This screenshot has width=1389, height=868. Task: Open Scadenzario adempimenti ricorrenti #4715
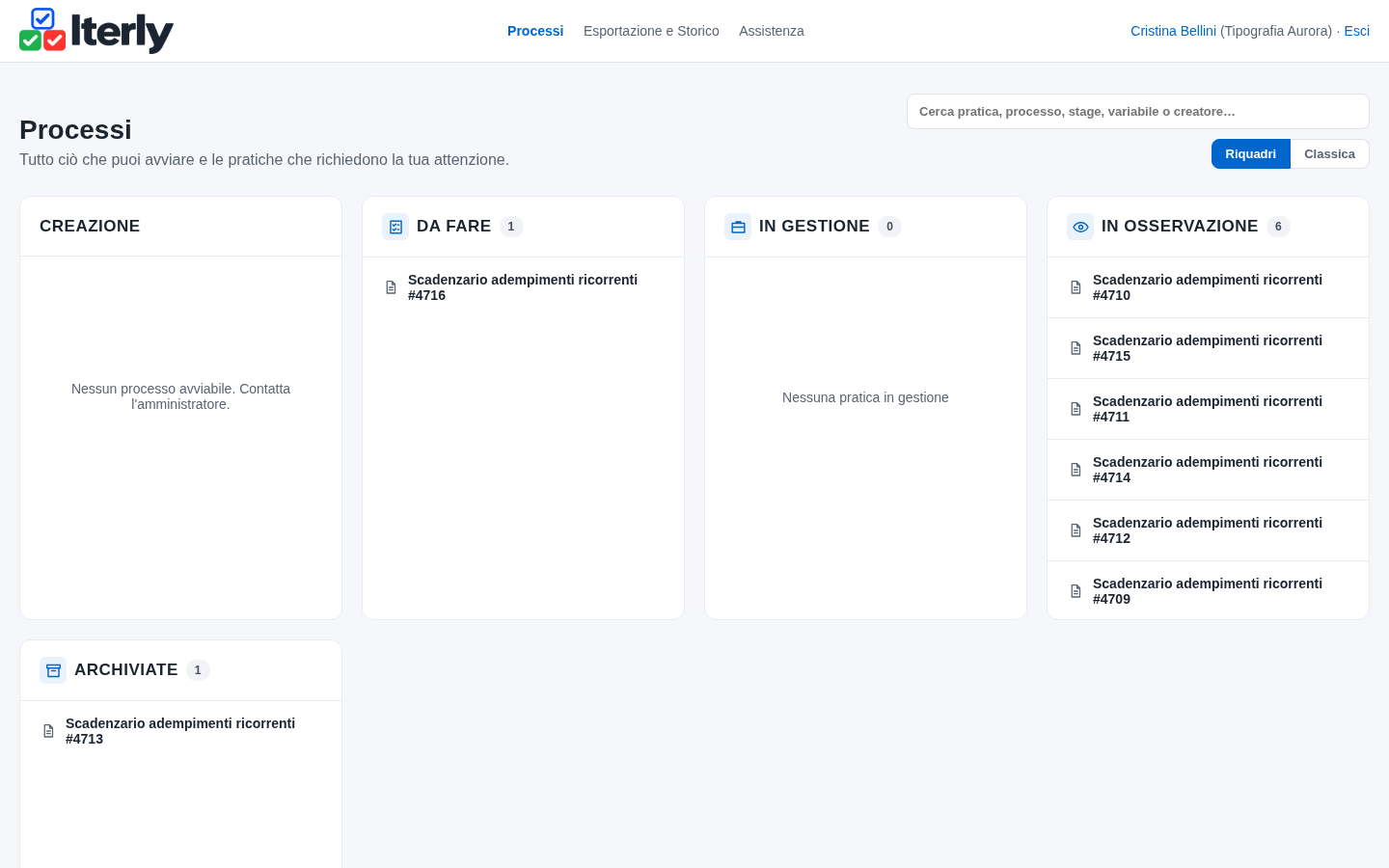1208,348
